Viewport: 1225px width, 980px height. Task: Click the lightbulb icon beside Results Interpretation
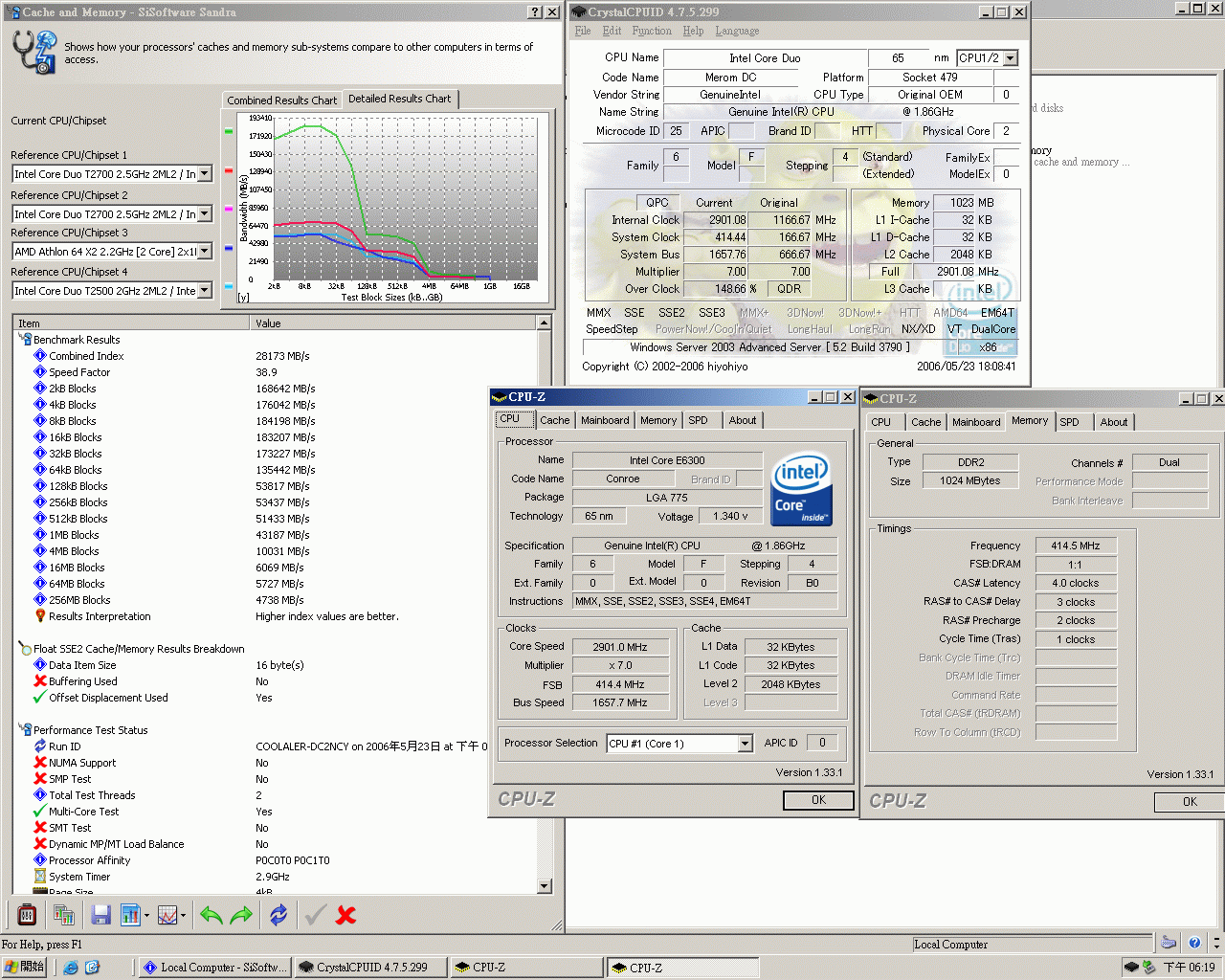40,616
